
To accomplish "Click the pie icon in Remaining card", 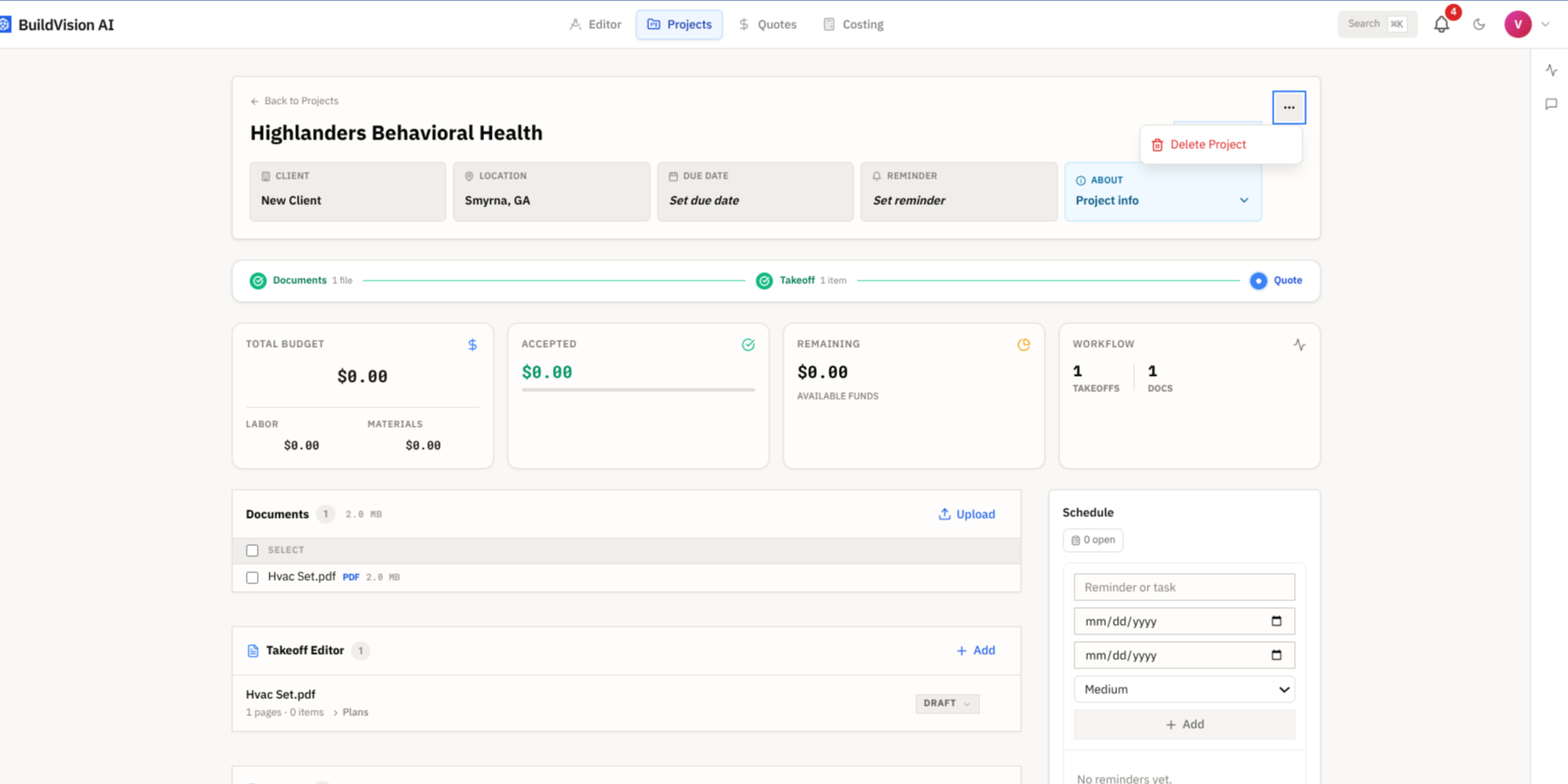I will click(1023, 345).
